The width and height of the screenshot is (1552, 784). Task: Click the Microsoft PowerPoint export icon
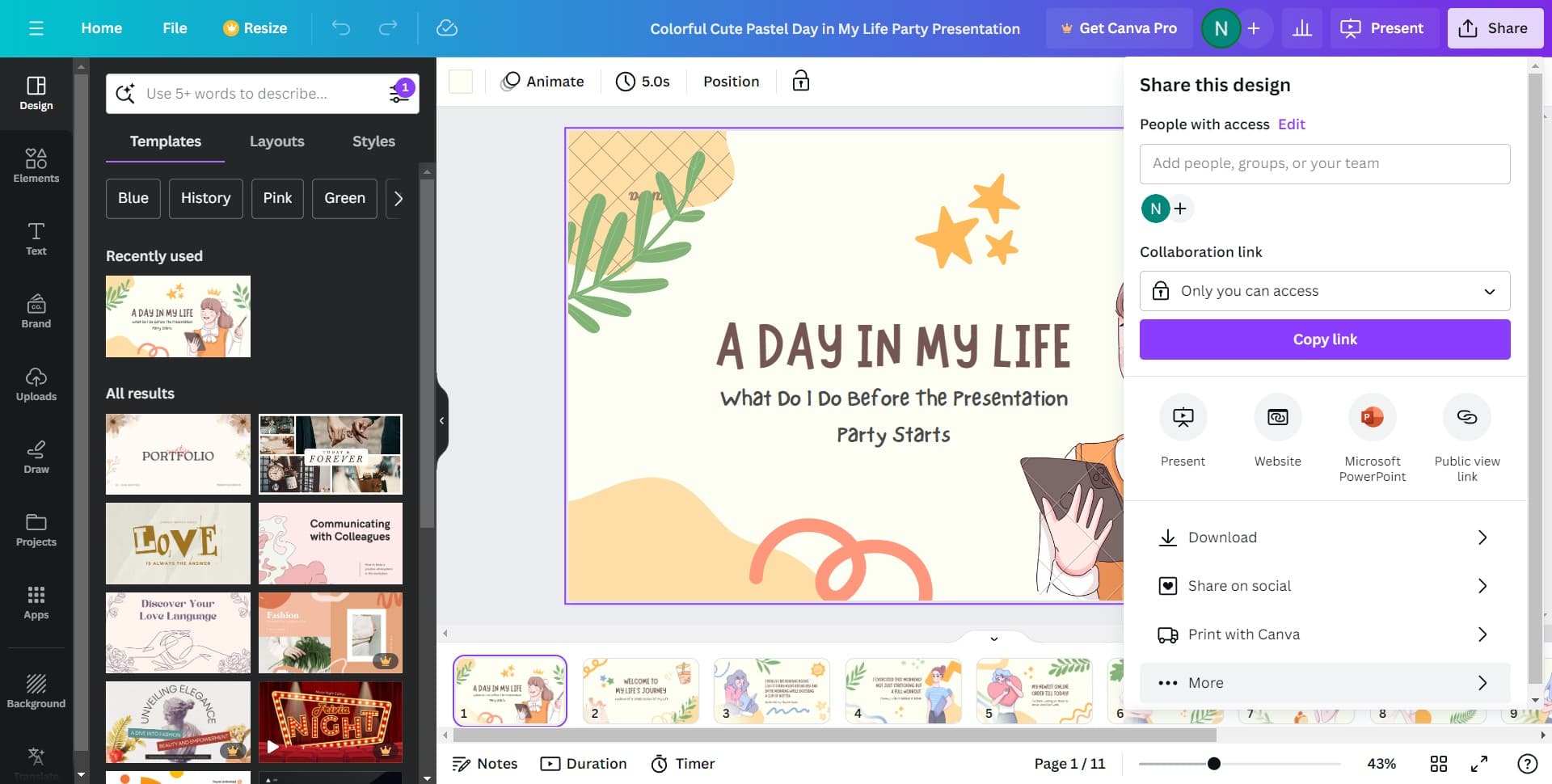coord(1372,417)
